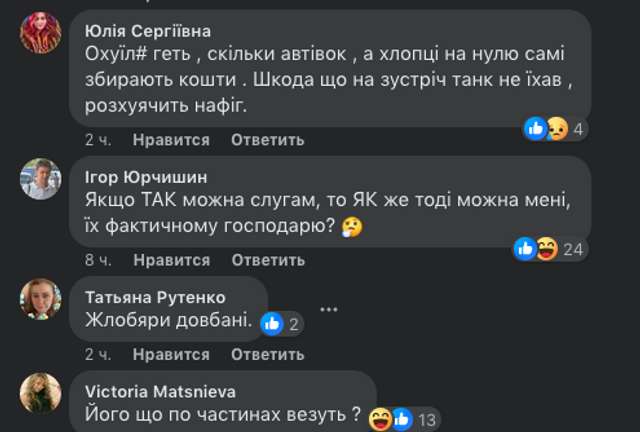Reply to Ігор Юрчишин's comment
This screenshot has width=640, height=432.
267,260
